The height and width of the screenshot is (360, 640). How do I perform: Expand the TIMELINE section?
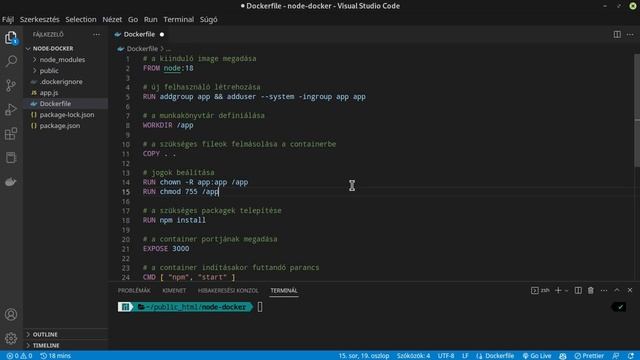point(46,345)
